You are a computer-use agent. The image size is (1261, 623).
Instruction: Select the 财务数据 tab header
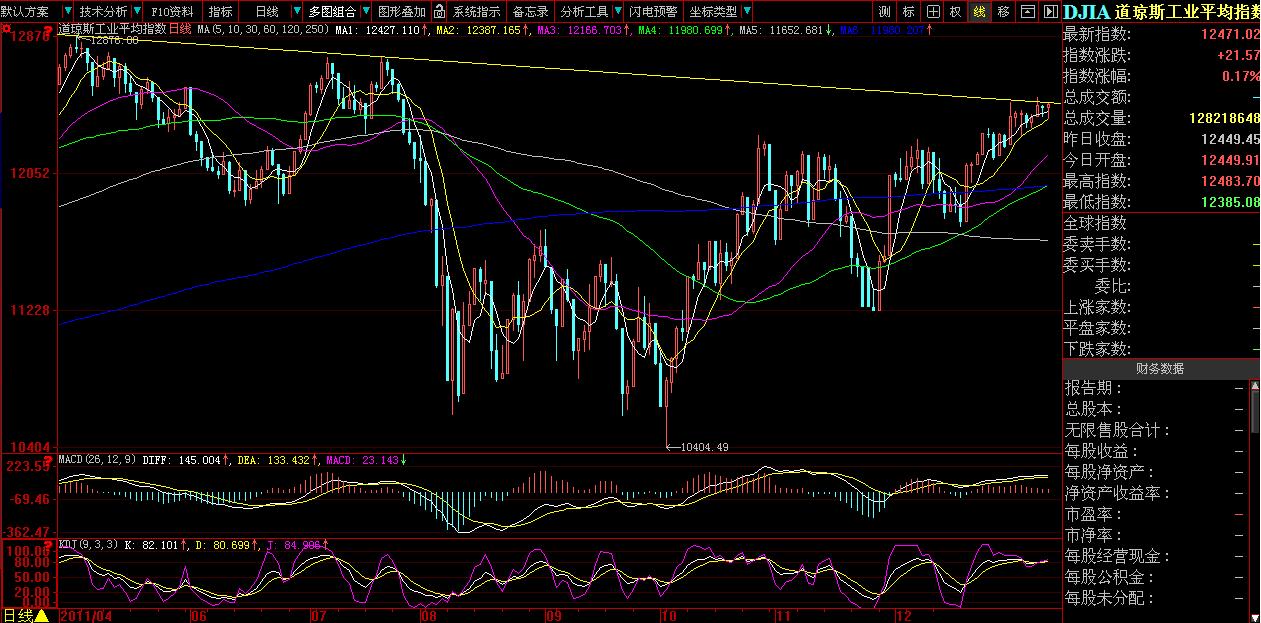pos(1160,368)
